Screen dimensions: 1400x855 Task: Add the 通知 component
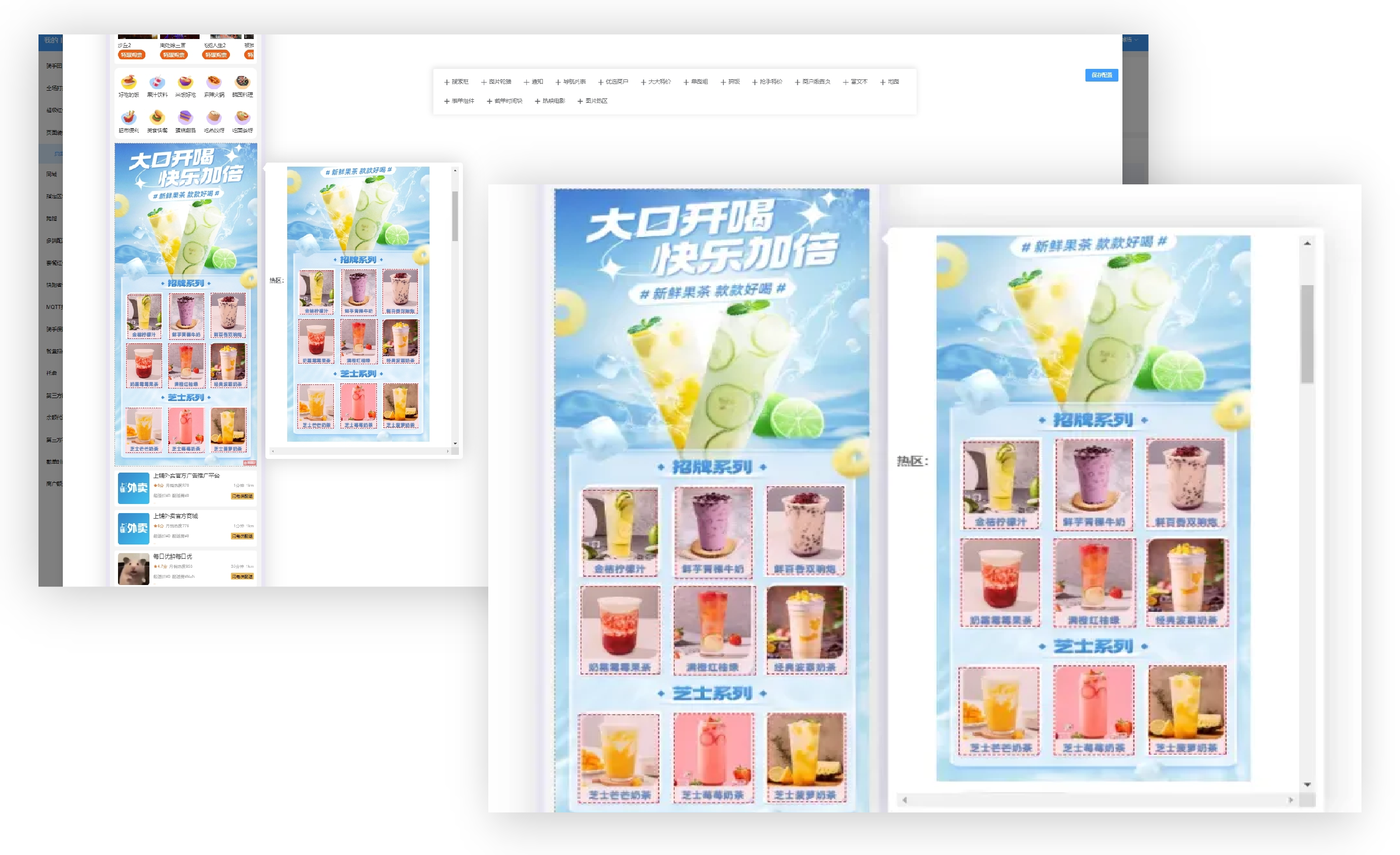[533, 82]
